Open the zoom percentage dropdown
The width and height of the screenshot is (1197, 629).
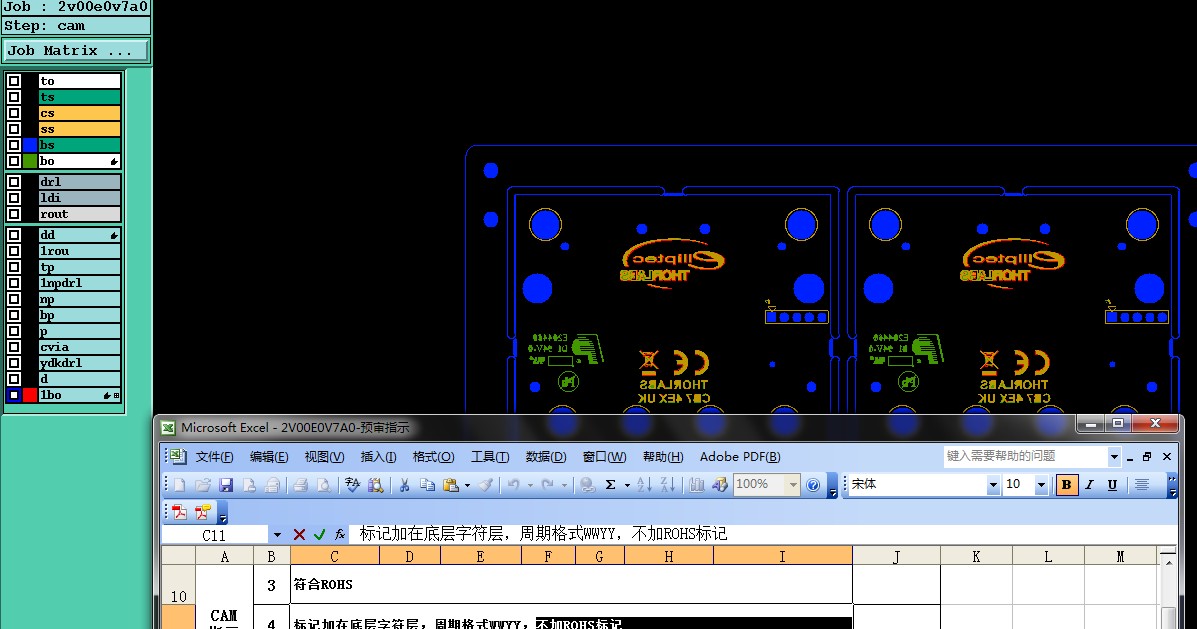(793, 485)
